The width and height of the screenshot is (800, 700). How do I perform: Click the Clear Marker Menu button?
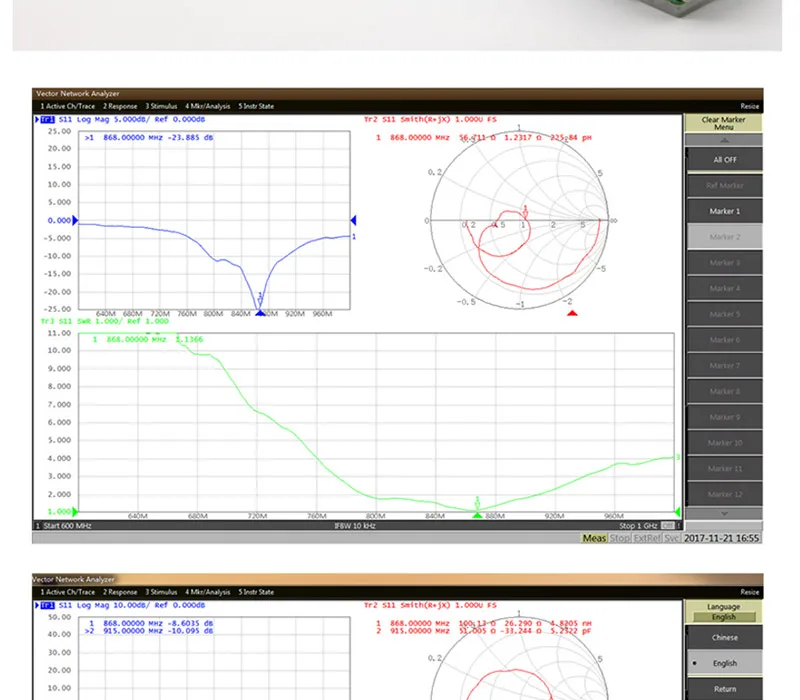723,123
